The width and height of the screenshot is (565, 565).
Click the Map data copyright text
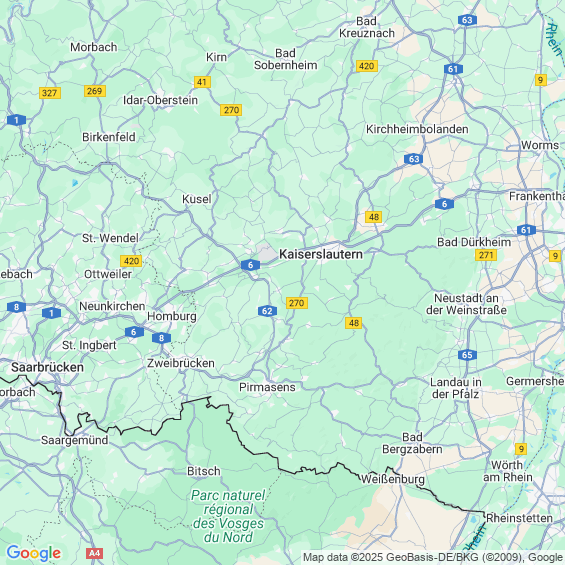(433, 557)
